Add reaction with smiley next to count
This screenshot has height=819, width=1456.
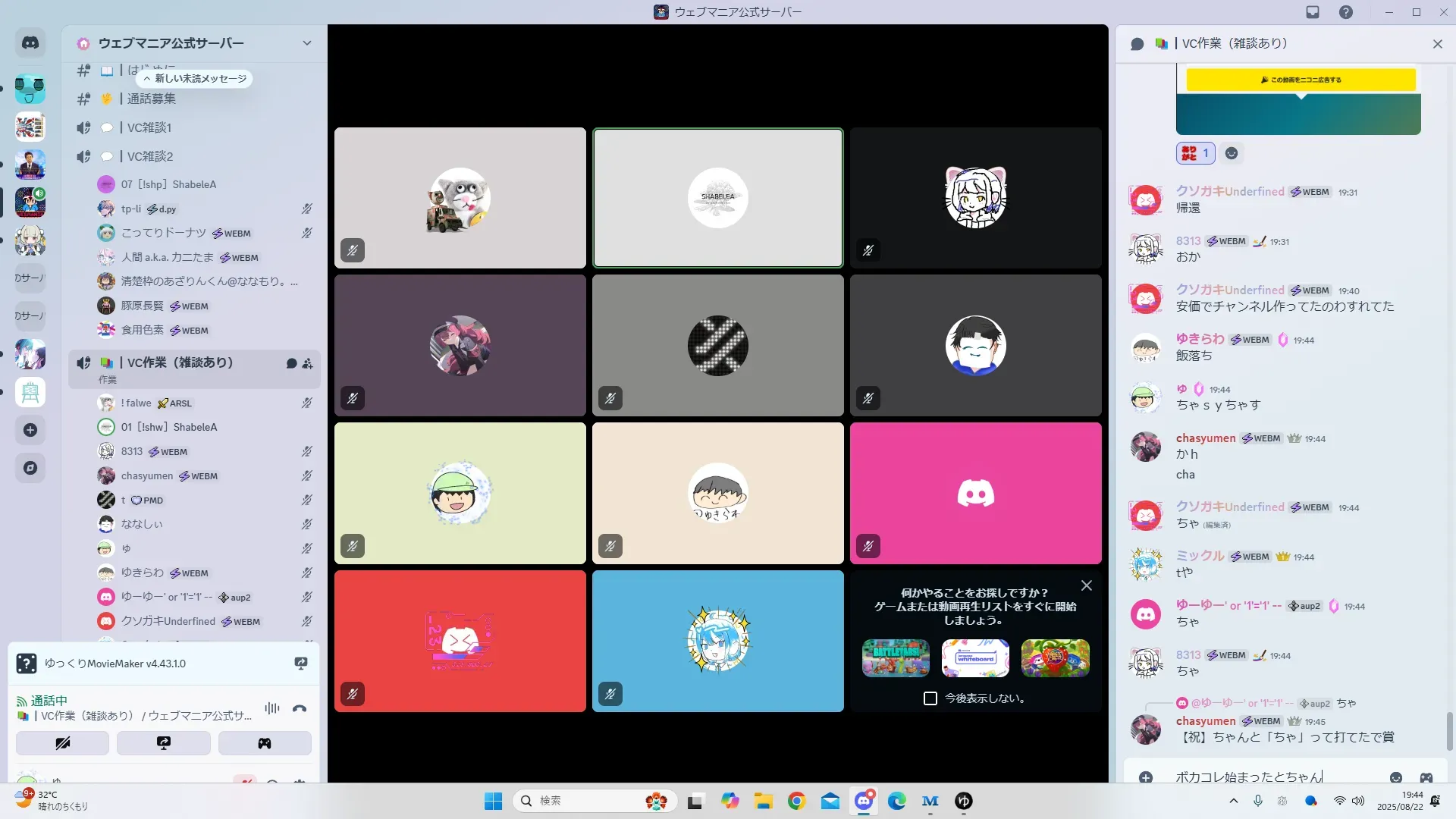[1232, 153]
